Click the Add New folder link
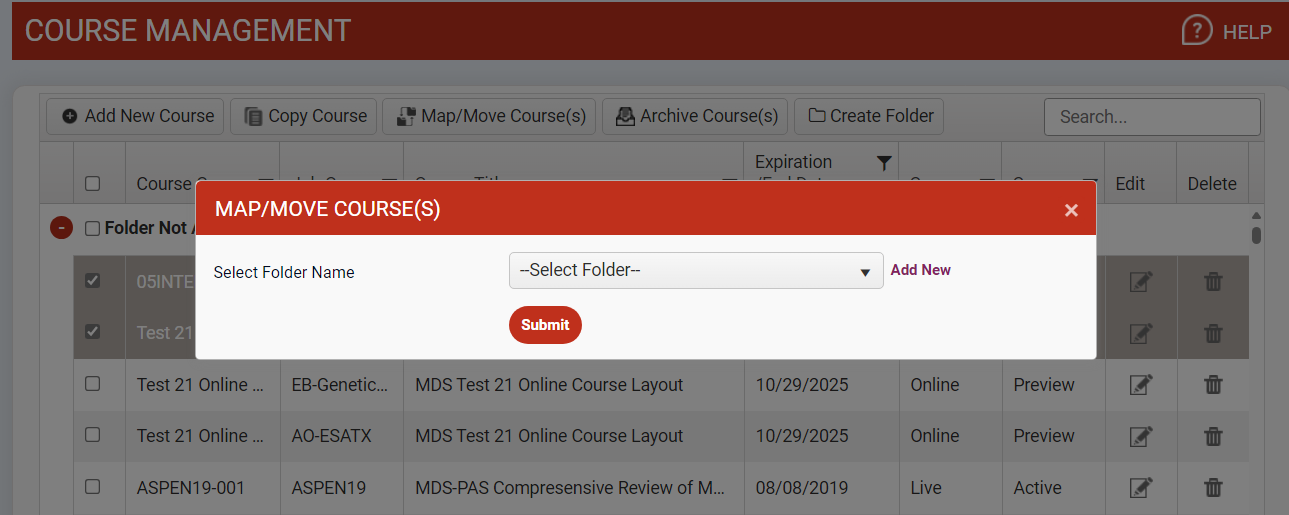Image resolution: width=1289 pixels, height=515 pixels. point(920,270)
